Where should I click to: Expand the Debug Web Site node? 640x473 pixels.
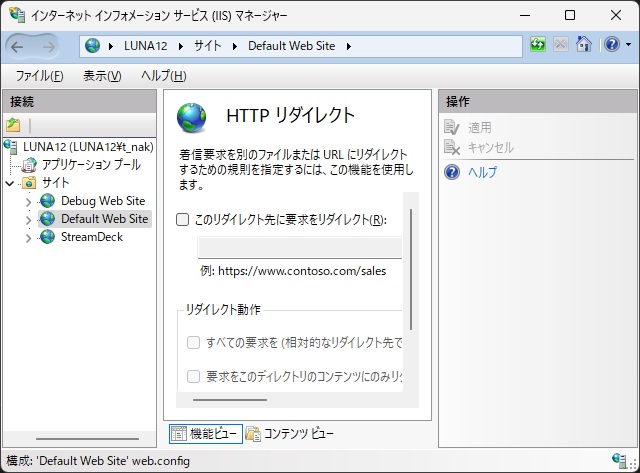click(28, 202)
